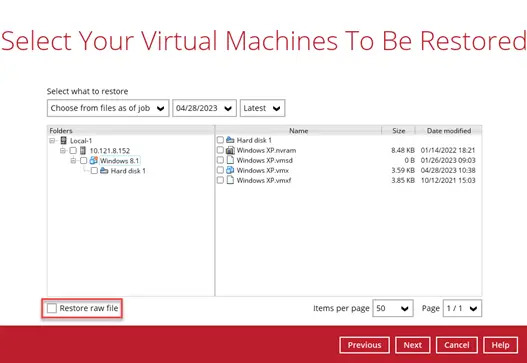Click the '8.48 KB' size value
Screen dimensions: 527x363
[403, 150]
